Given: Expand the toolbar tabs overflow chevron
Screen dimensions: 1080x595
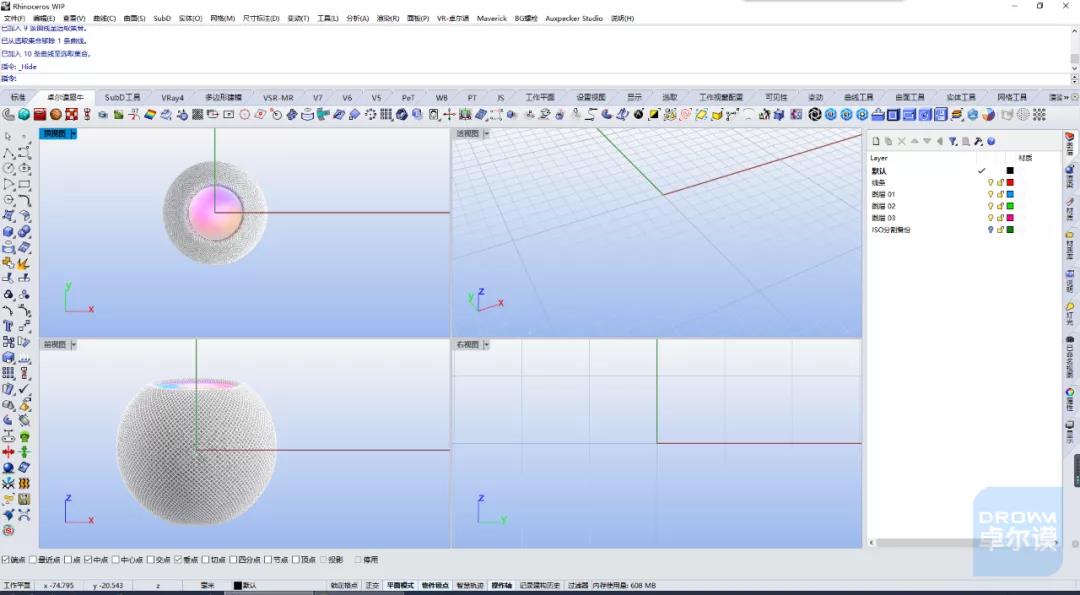Looking at the screenshot, I should [1067, 98].
